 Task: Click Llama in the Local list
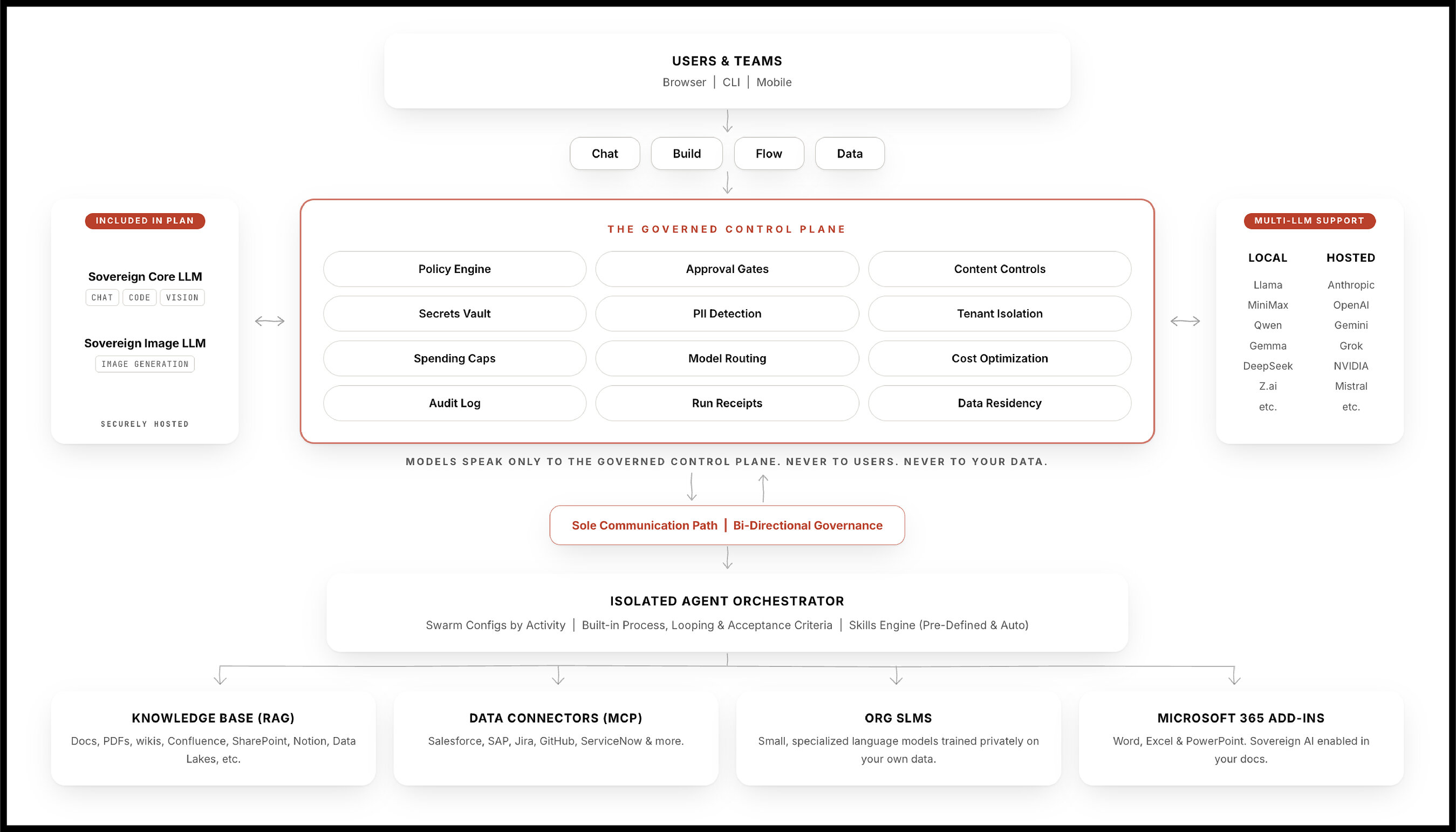coord(1268,284)
